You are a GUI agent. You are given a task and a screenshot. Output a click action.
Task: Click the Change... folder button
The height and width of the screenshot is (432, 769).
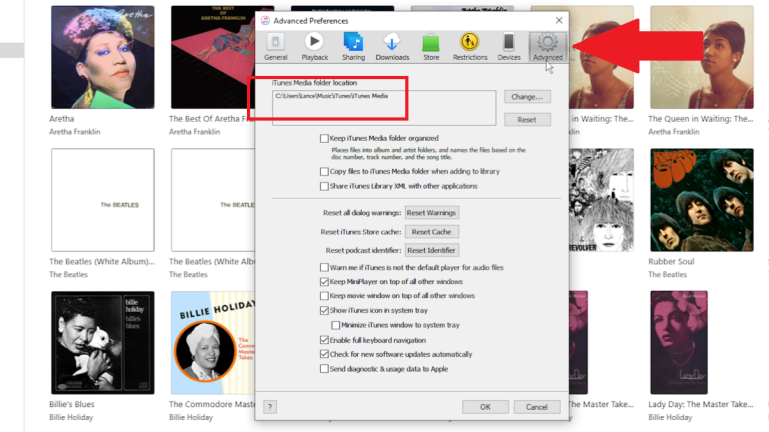pos(527,97)
